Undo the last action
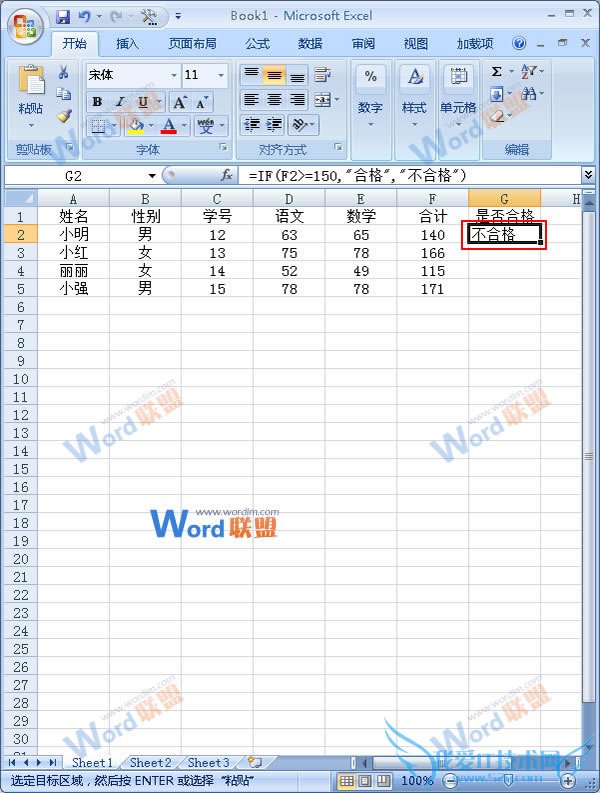 [x=84, y=17]
